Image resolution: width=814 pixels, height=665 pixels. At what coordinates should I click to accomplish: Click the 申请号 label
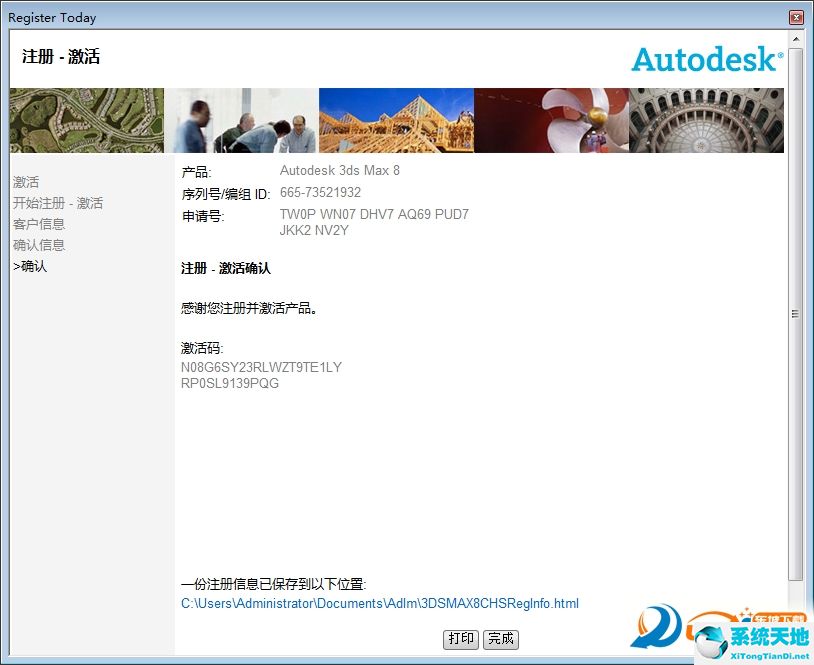(203, 216)
